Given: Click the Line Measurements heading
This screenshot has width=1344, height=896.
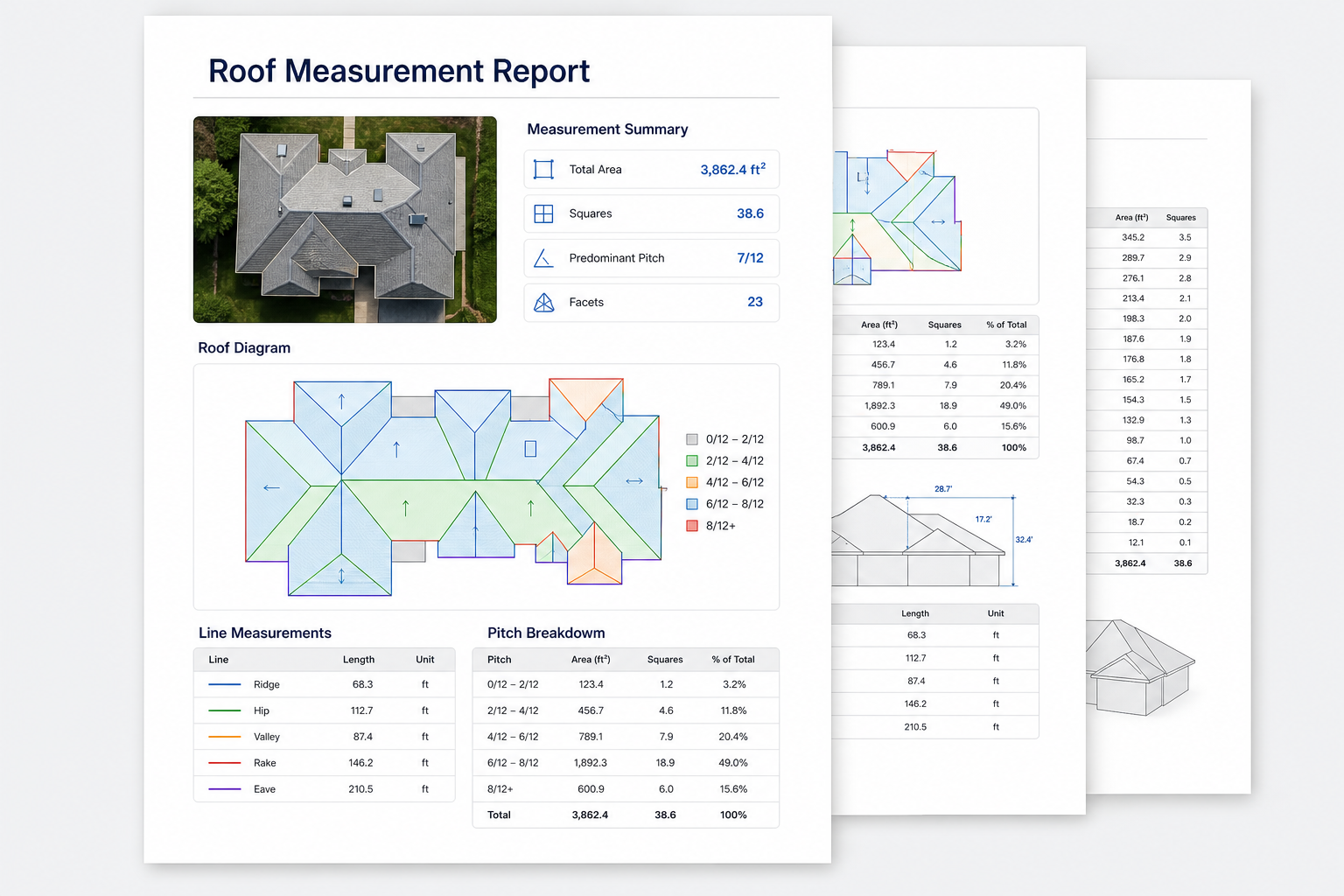Looking at the screenshot, I should [265, 633].
